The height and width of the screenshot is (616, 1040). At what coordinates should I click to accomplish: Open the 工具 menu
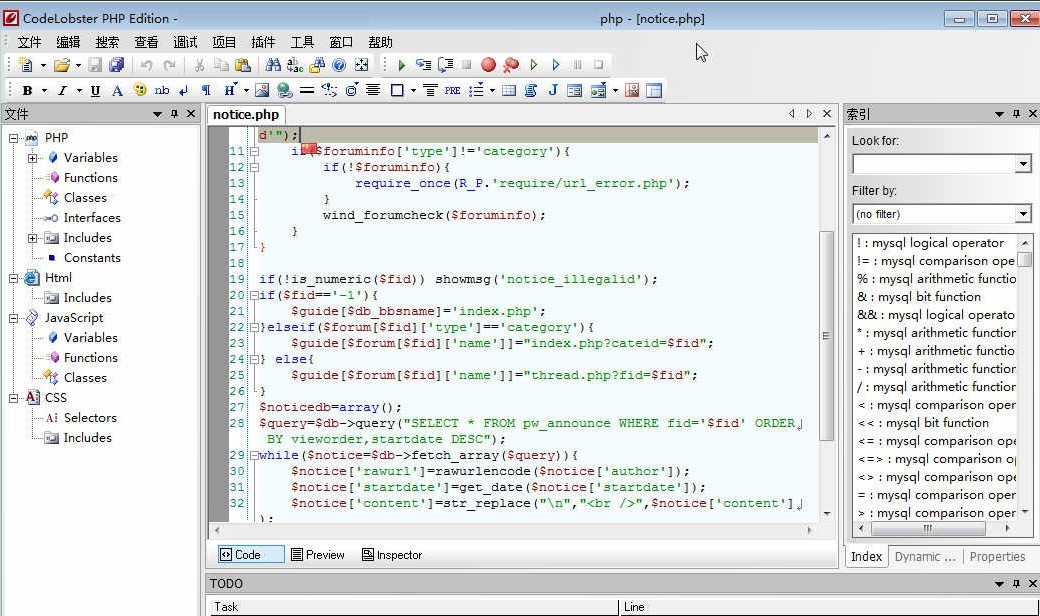pos(302,42)
